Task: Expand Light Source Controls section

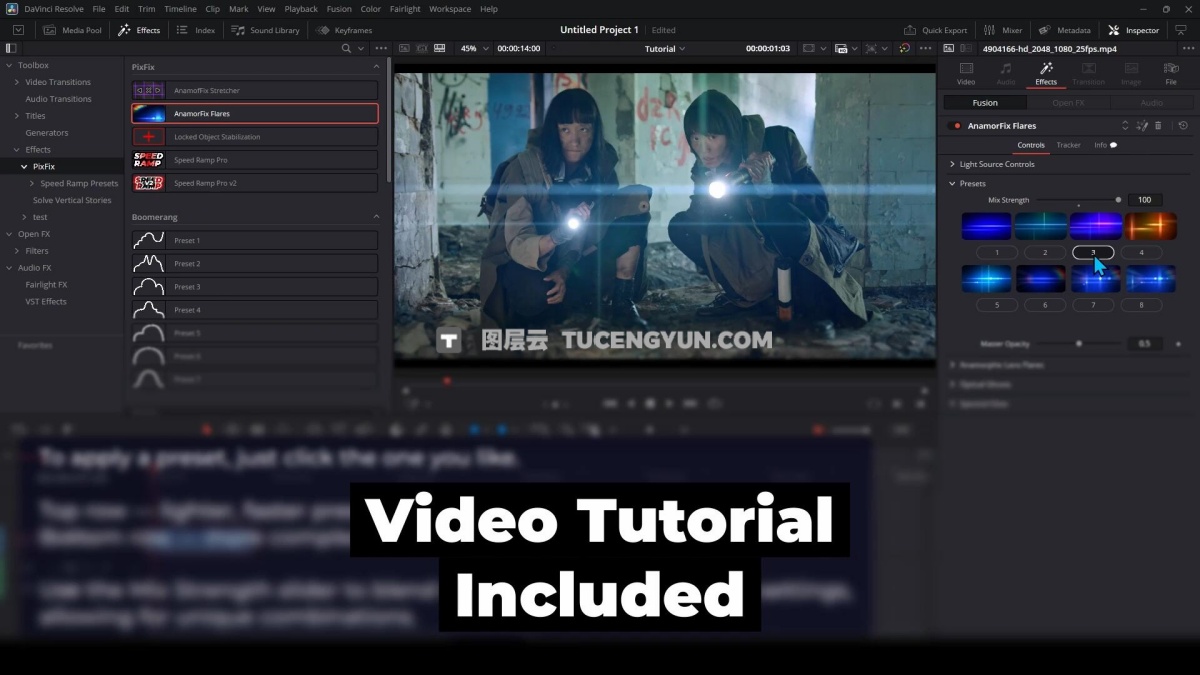Action: pyautogui.click(x=952, y=164)
